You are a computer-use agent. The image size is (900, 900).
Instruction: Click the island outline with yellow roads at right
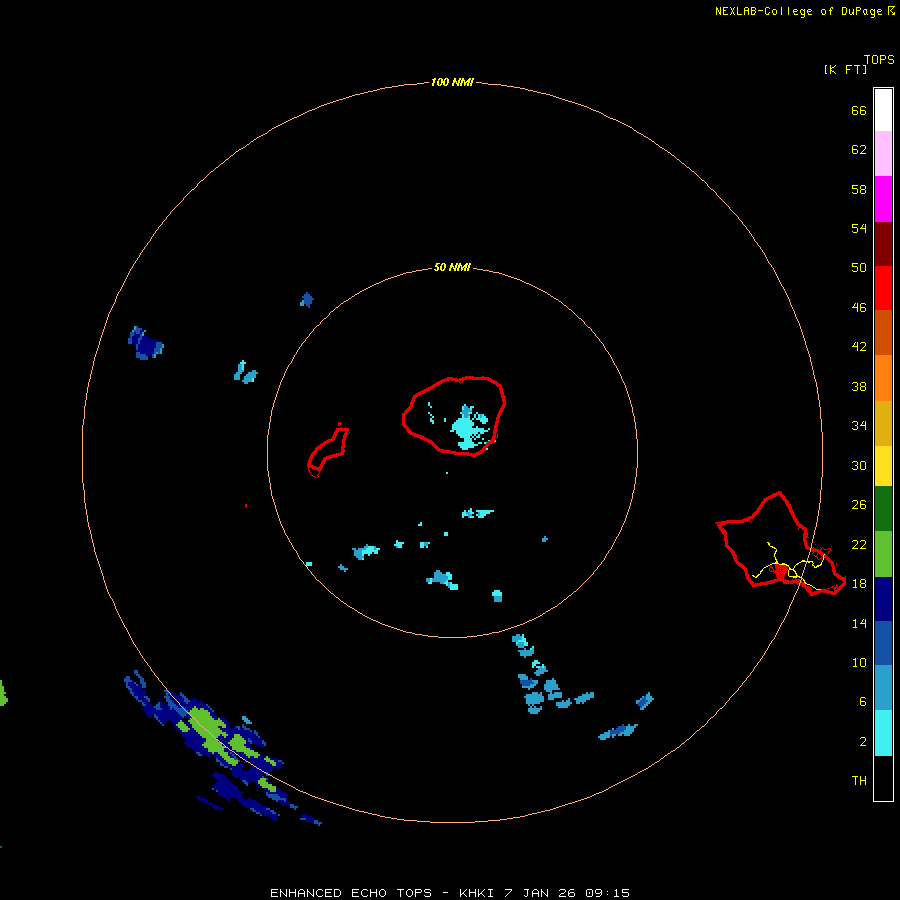click(x=781, y=544)
